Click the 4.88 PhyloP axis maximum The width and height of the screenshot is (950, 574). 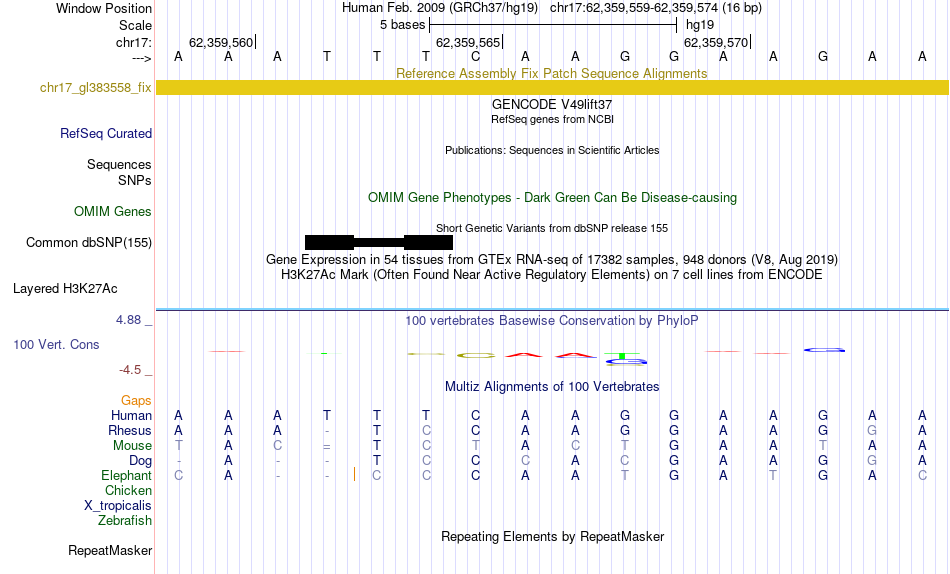128,320
